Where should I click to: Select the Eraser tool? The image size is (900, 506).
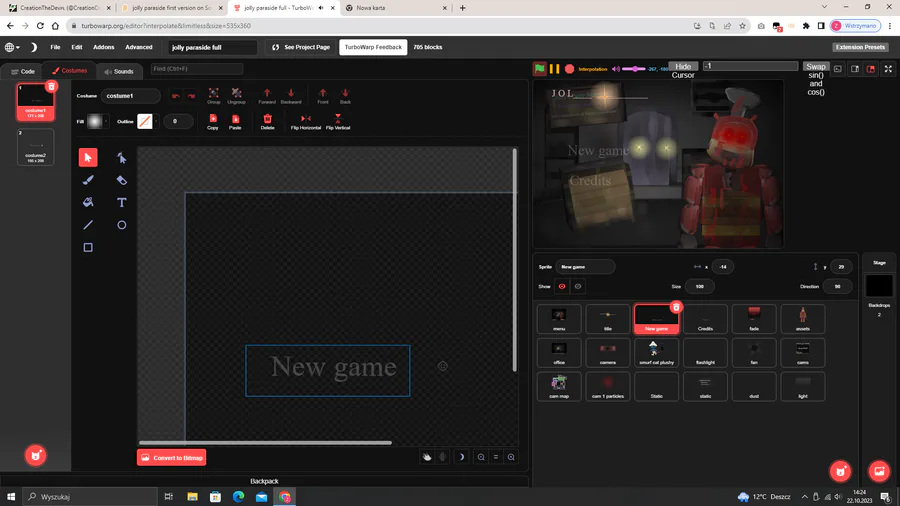coord(122,180)
